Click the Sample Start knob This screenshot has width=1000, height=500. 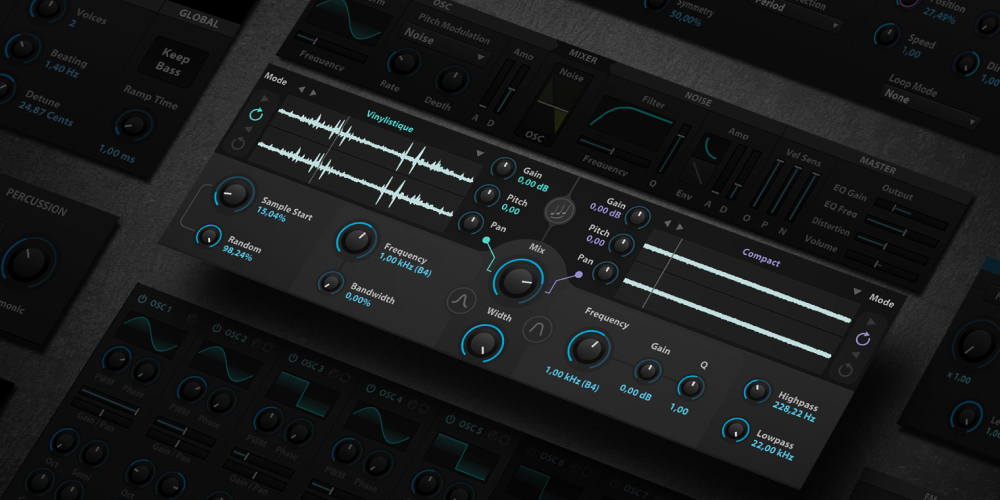pos(233,193)
